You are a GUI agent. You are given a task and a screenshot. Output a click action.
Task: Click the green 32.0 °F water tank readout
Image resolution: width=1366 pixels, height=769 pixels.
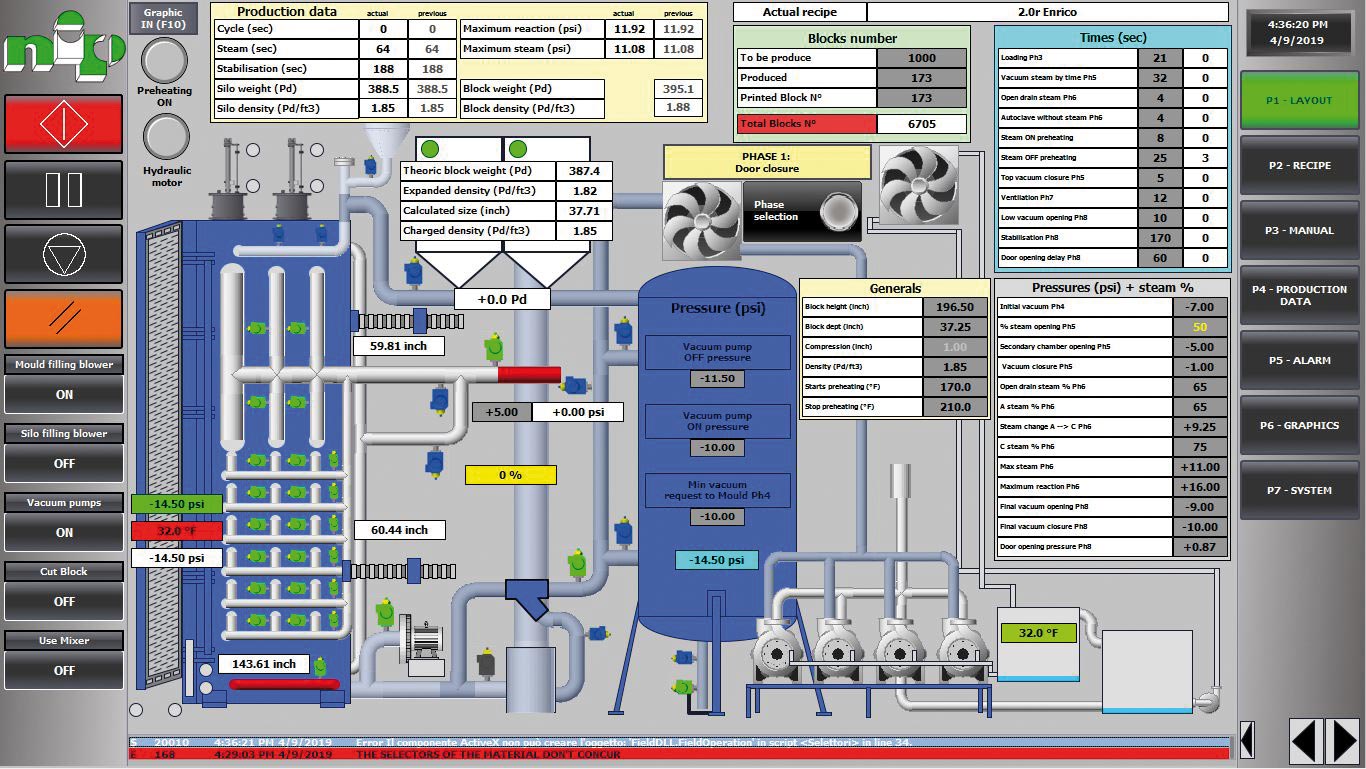point(1038,633)
